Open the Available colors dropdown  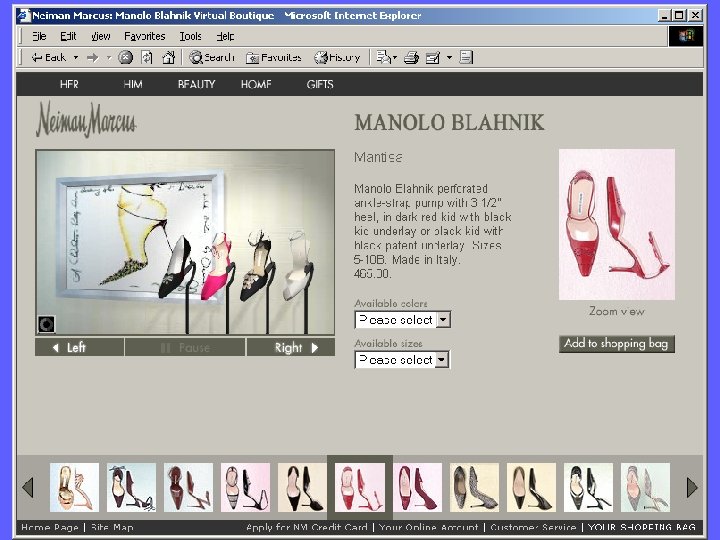tap(403, 320)
